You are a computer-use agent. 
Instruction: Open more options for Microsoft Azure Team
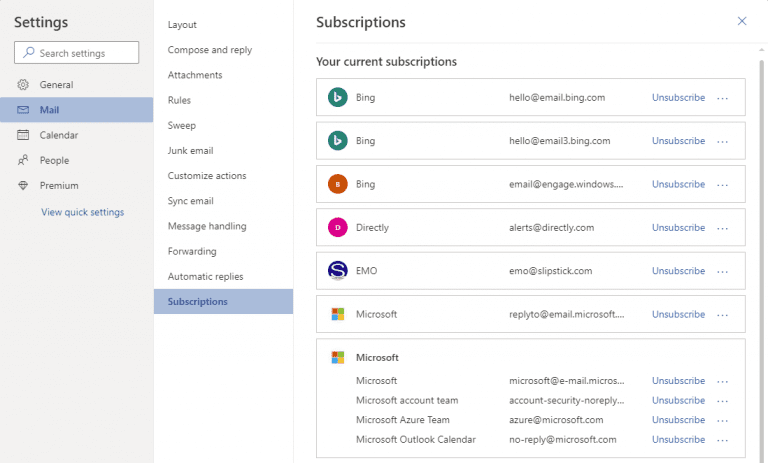[723, 420]
